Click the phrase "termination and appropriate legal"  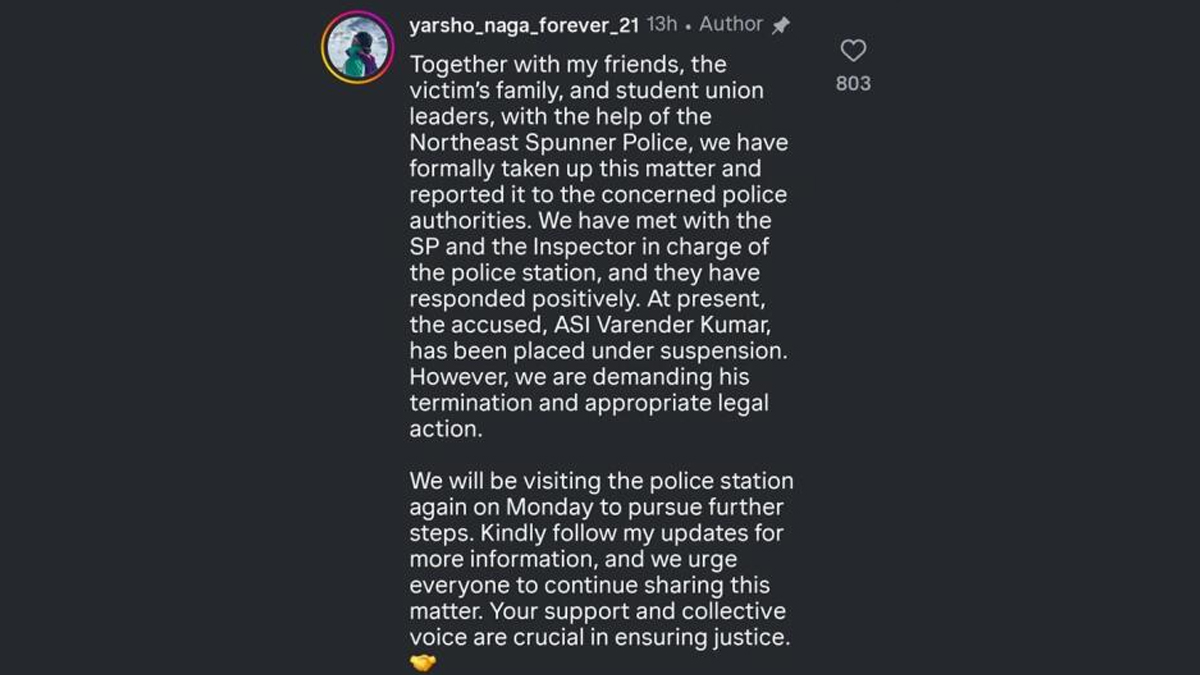(x=587, y=403)
